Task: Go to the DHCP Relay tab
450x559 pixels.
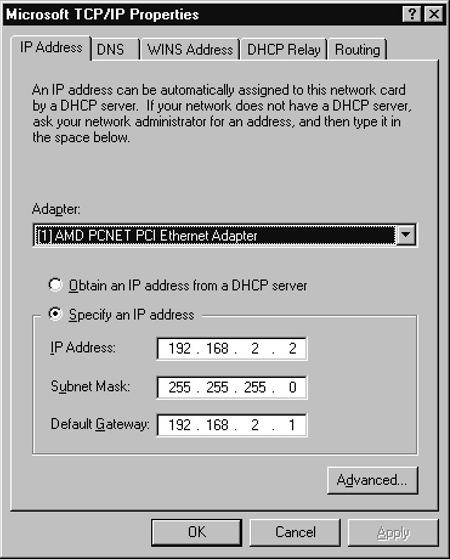Action: point(283,49)
